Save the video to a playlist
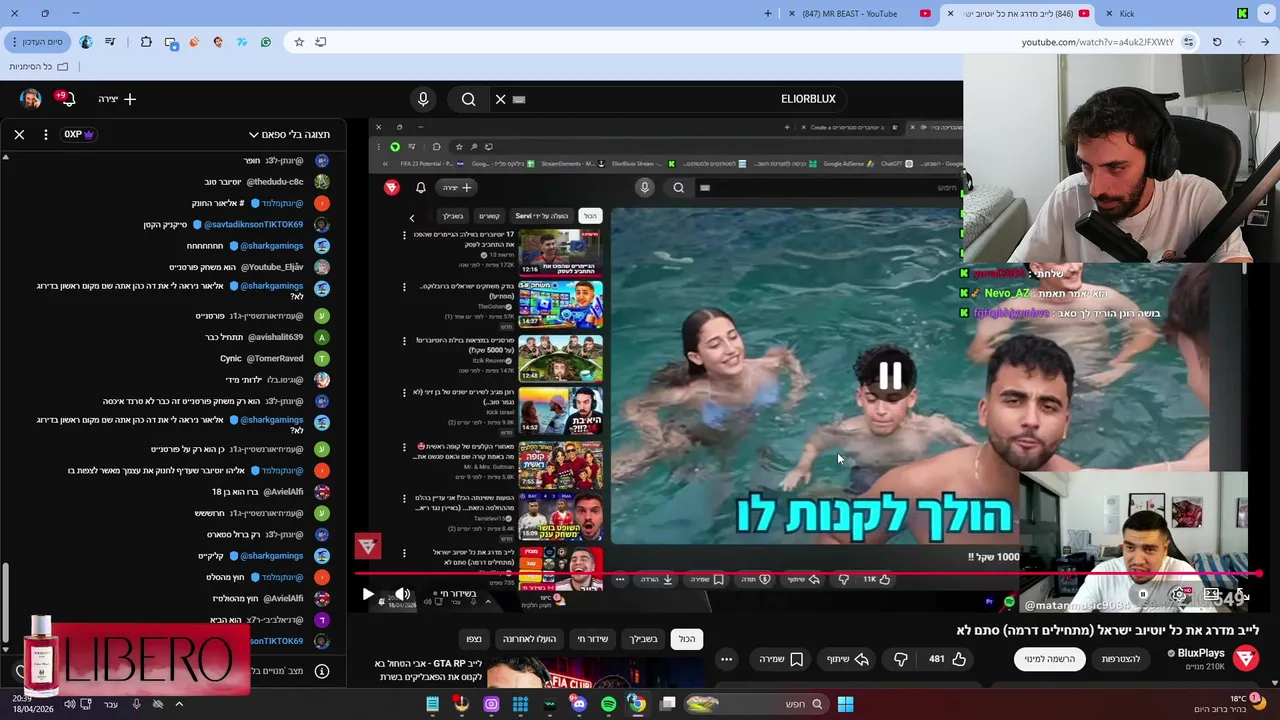Image resolution: width=1280 pixels, height=720 pixels. [781, 659]
